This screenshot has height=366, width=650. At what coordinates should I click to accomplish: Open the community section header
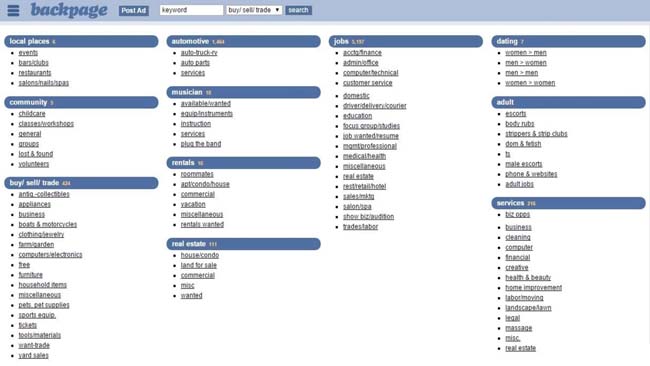click(81, 102)
